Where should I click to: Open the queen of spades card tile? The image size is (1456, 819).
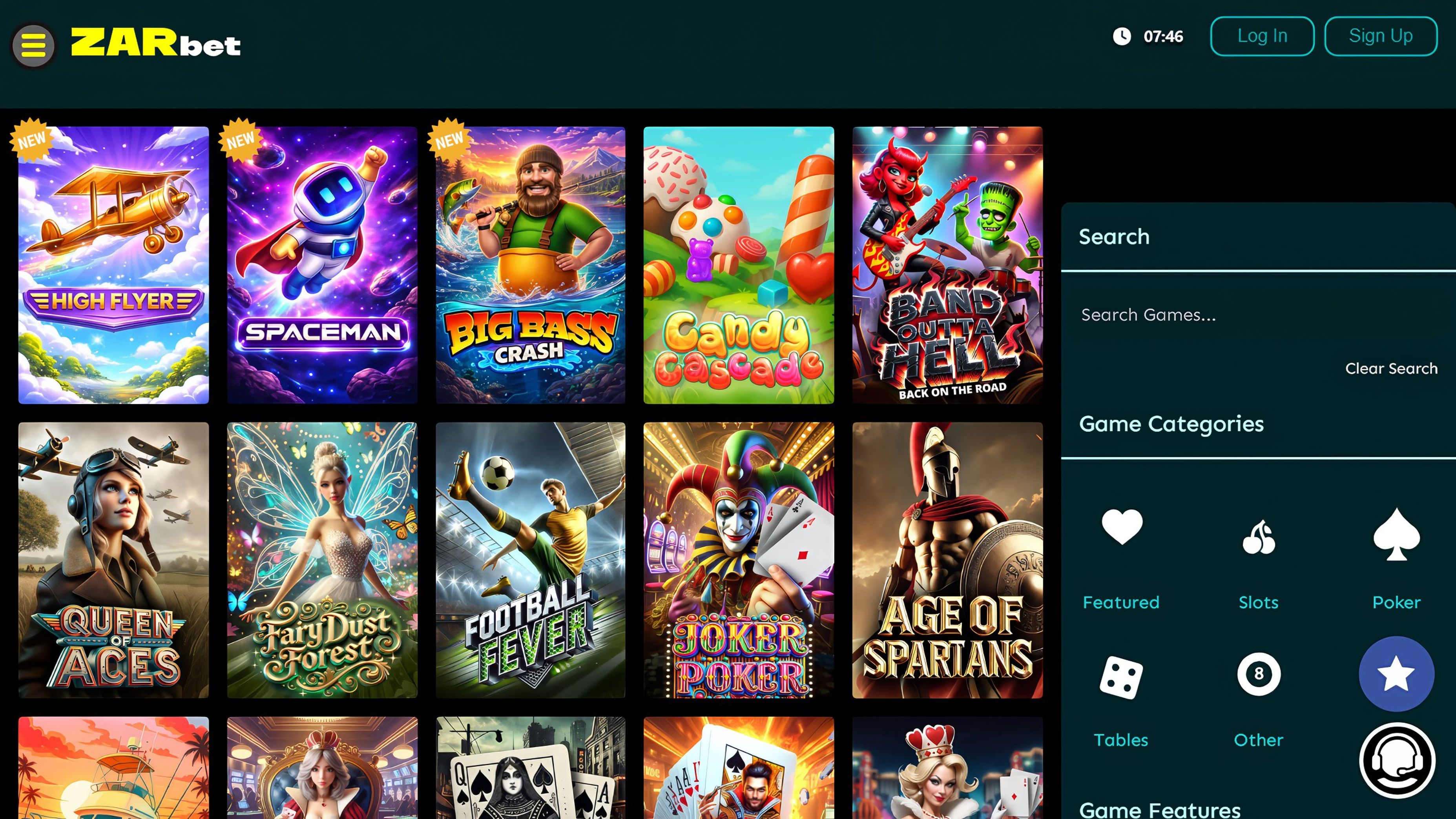pos(531,768)
